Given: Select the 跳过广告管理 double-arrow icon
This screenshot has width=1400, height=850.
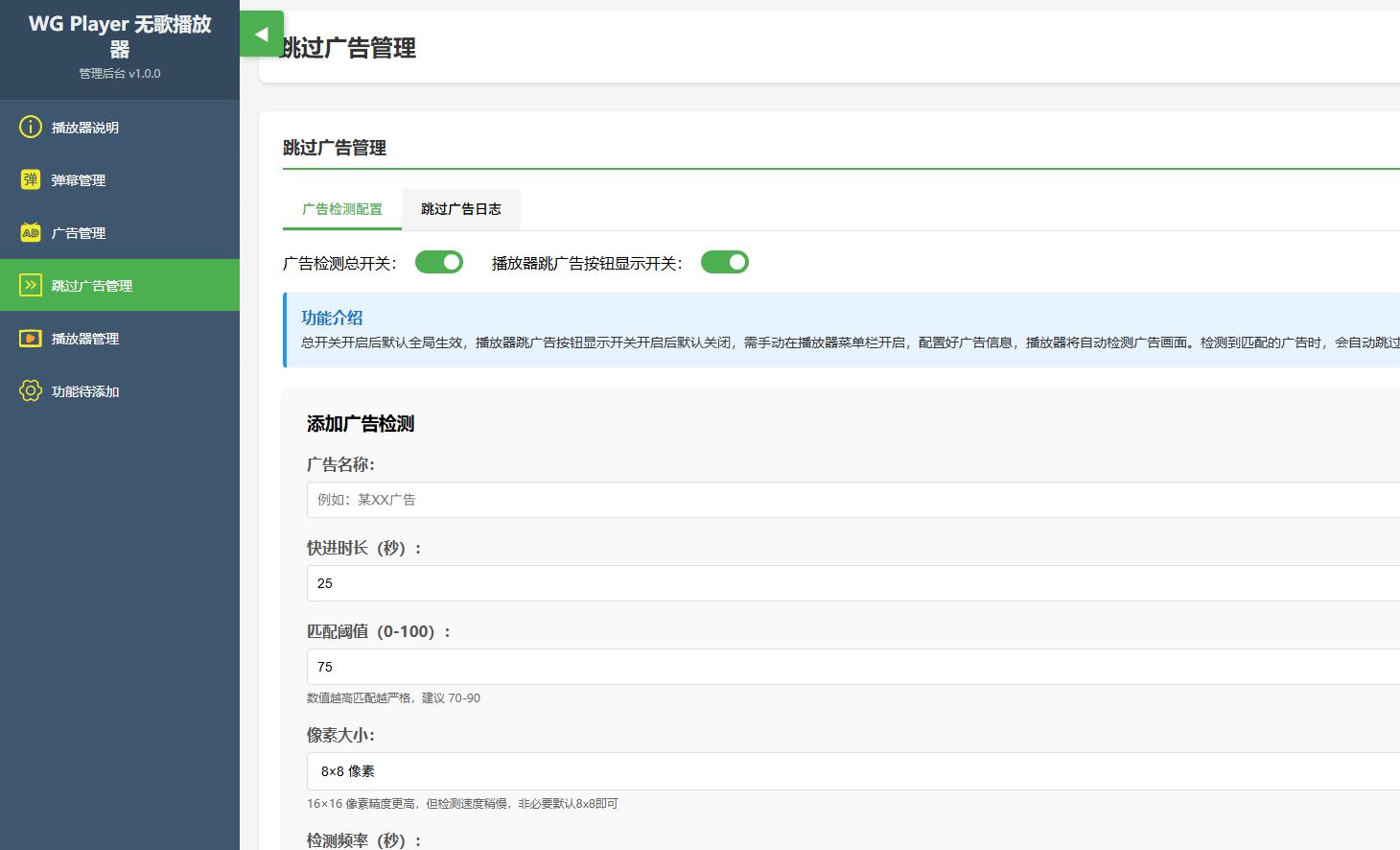Looking at the screenshot, I should (x=30, y=284).
